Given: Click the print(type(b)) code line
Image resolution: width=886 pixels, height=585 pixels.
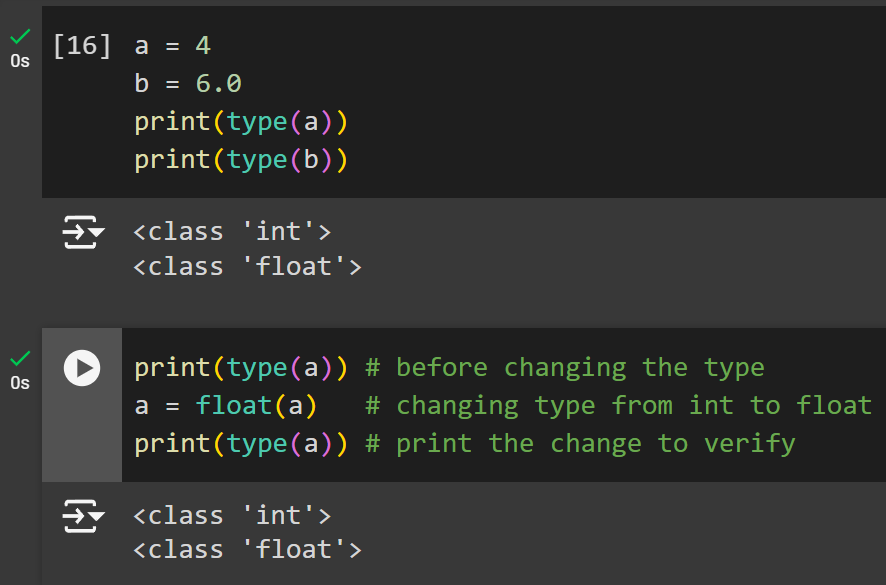Looking at the screenshot, I should pyautogui.click(x=241, y=160).
